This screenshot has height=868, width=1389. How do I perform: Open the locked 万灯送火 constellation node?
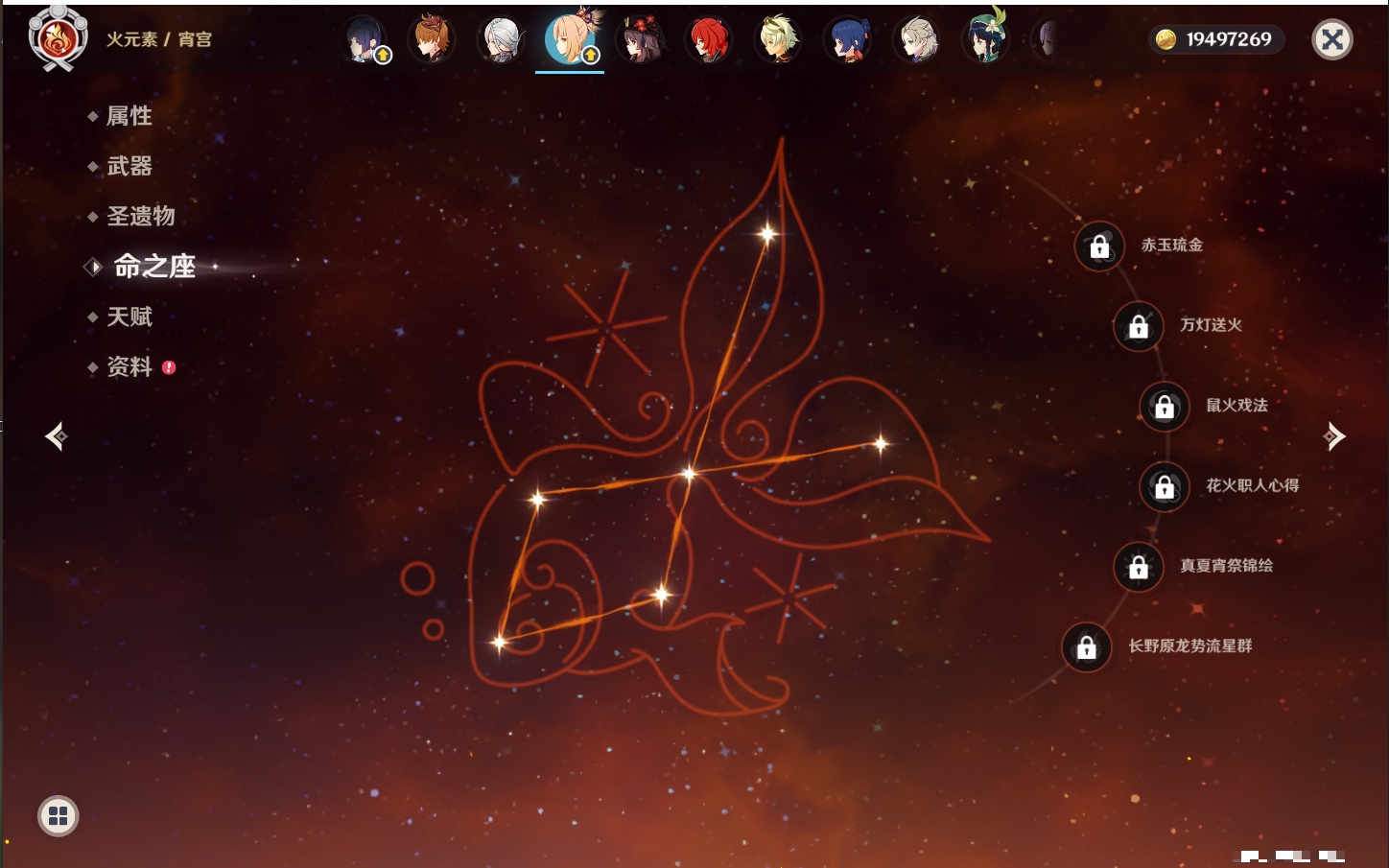pyautogui.click(x=1139, y=326)
